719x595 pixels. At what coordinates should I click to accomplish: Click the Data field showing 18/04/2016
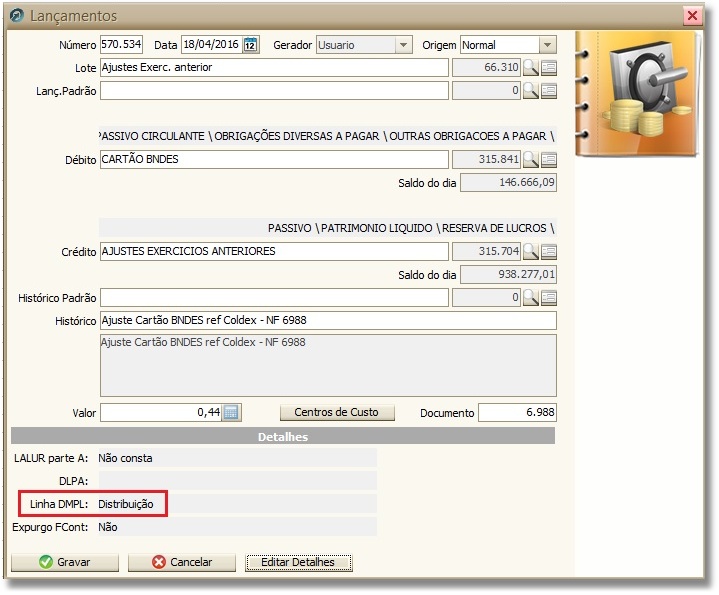tap(212, 44)
